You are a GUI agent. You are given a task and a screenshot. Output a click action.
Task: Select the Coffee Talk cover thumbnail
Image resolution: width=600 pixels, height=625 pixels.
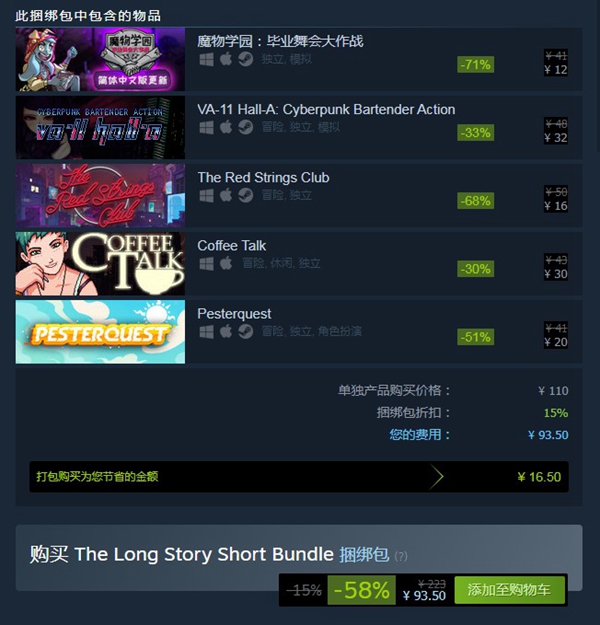coord(100,263)
